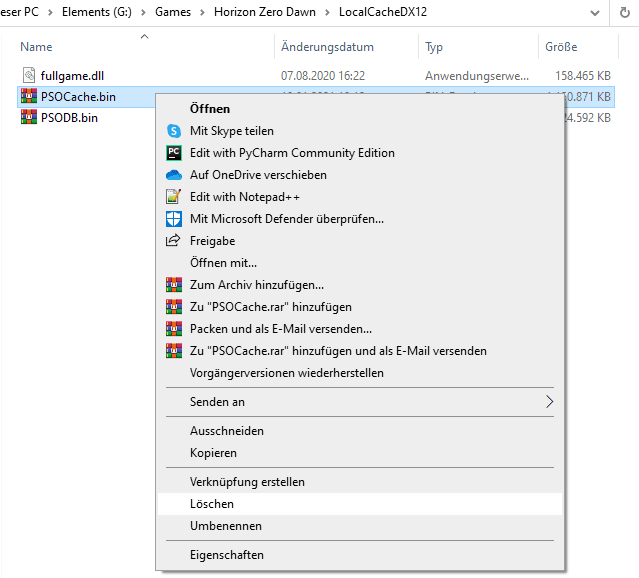Viewport: 639px width, 578px height.
Task: Go to Horizon Zero Dawn breadcrumb folder
Action: click(264, 12)
